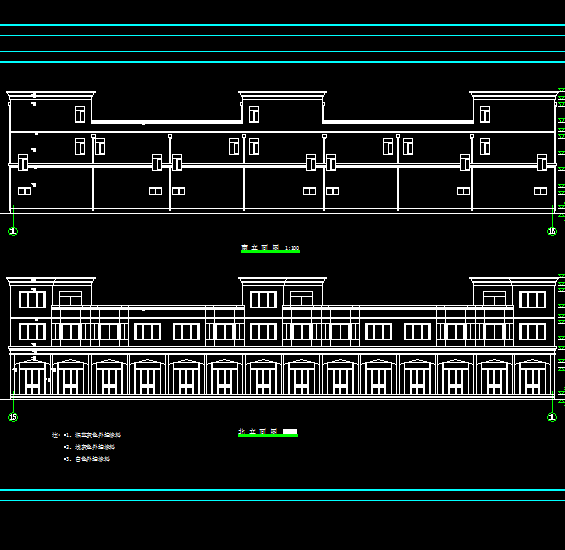
Task: Select axis bubble 15 below south elevation right
Action: (x=552, y=231)
